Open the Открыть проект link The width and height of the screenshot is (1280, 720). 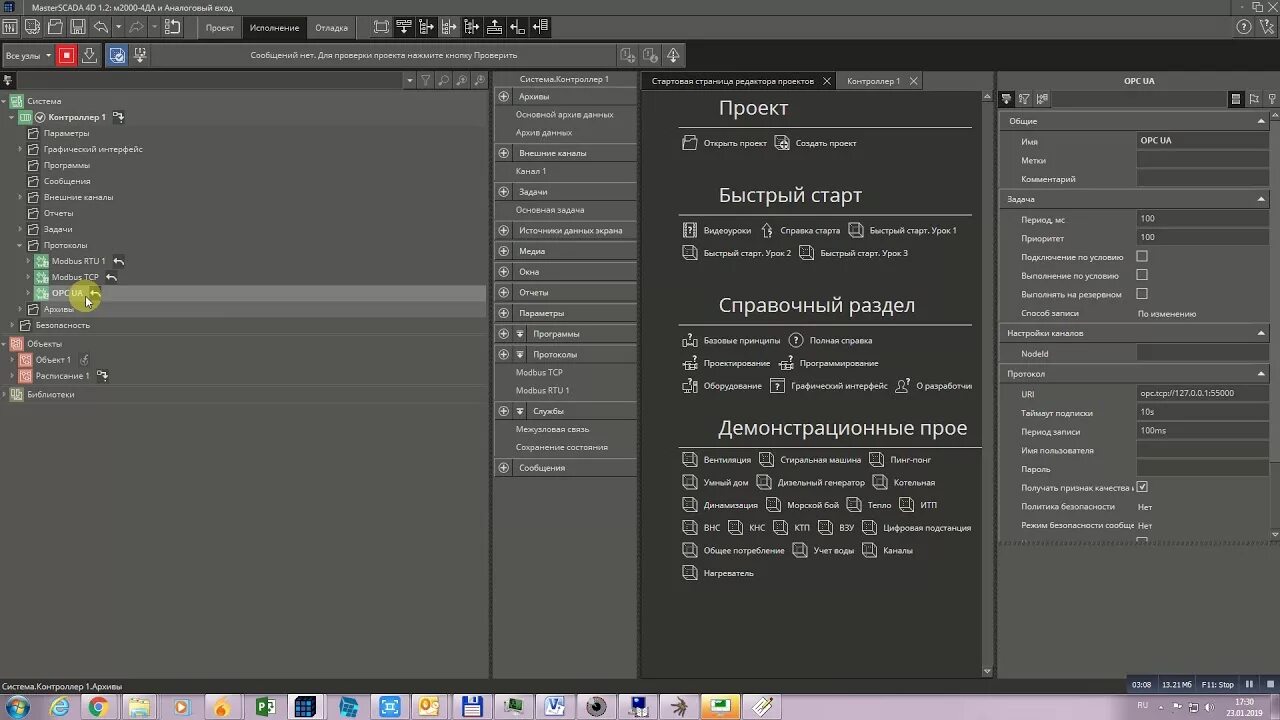pyautogui.click(x=735, y=143)
